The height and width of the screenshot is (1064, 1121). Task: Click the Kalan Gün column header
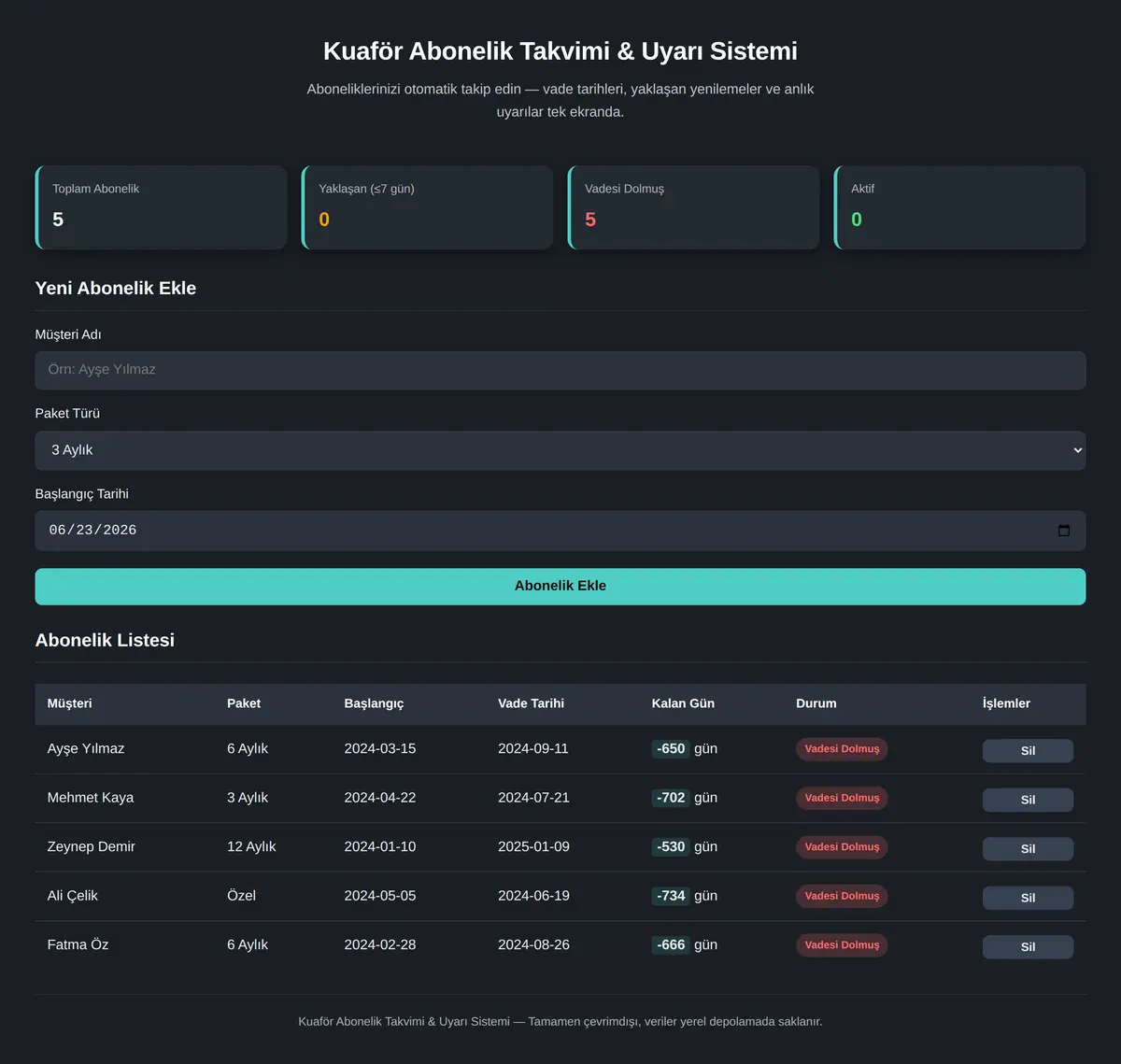tap(683, 703)
